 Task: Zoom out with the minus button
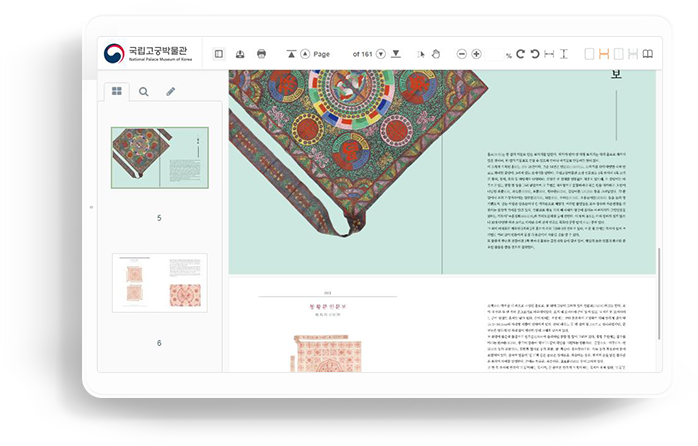(461, 53)
